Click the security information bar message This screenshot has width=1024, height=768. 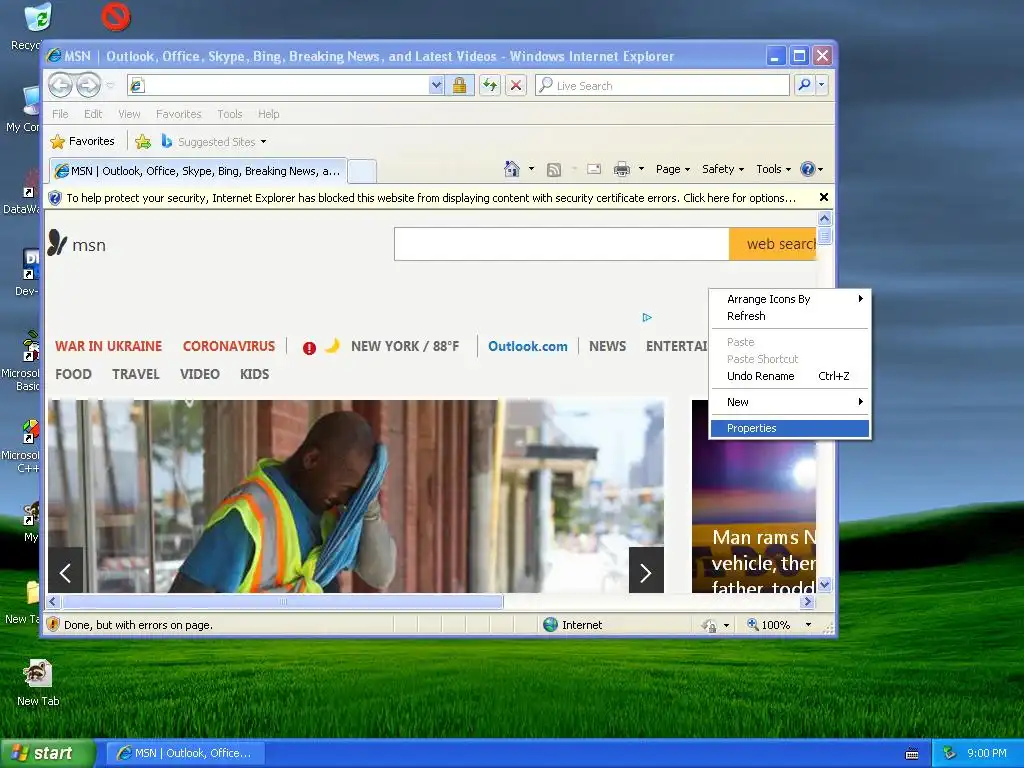pos(430,198)
